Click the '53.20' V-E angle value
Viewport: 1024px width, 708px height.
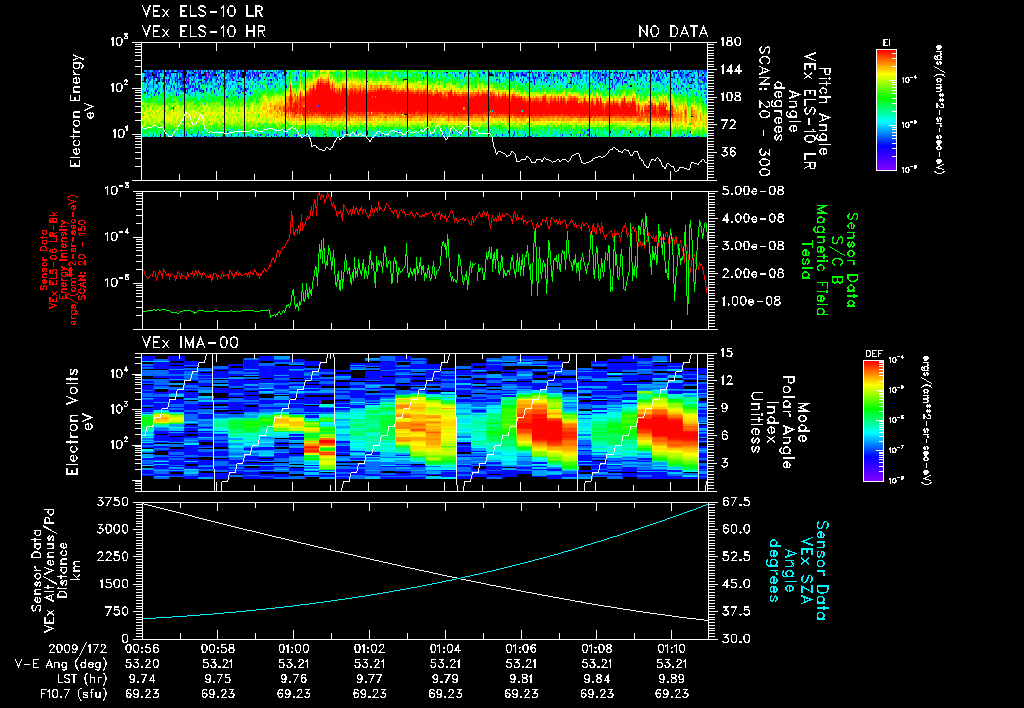click(142, 664)
